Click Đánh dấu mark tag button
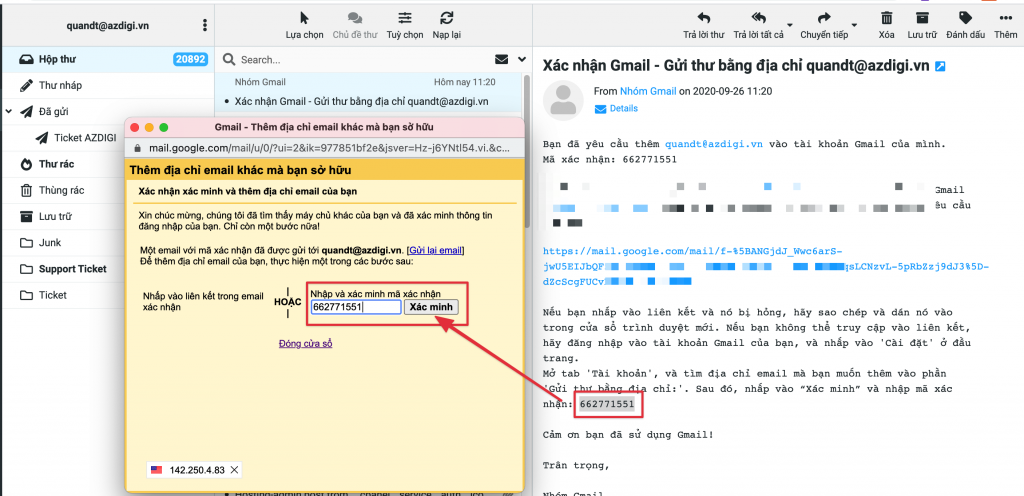Image resolution: width=1024 pixels, height=496 pixels. (965, 25)
